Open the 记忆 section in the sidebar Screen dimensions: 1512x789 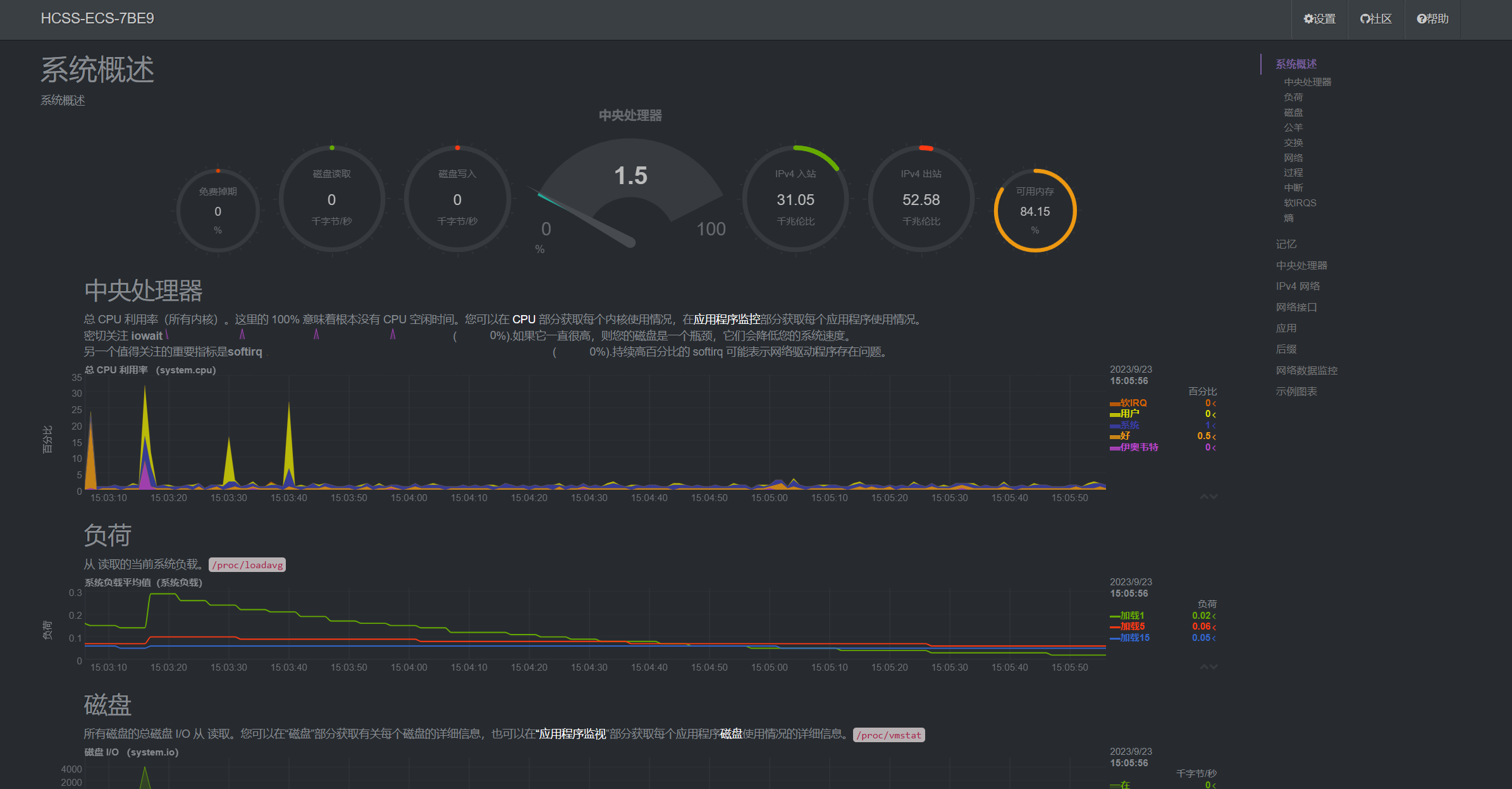tap(1286, 244)
